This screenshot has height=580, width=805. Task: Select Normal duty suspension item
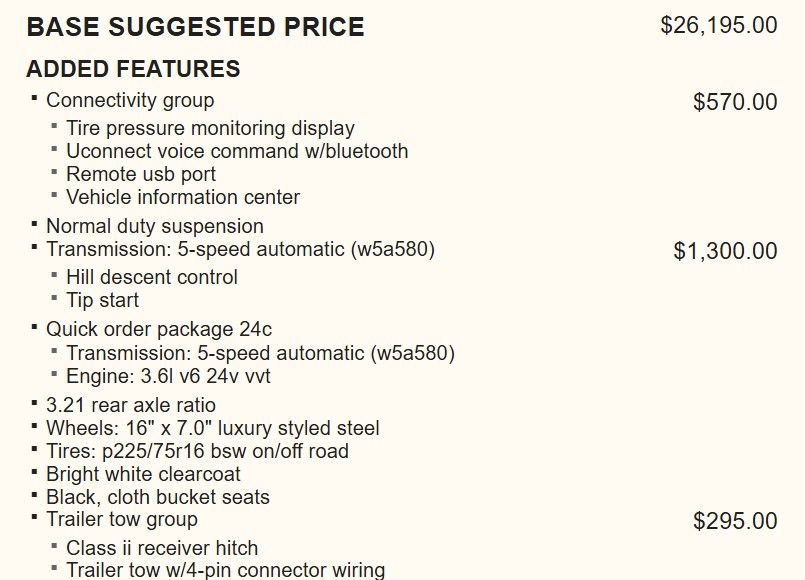[155, 226]
